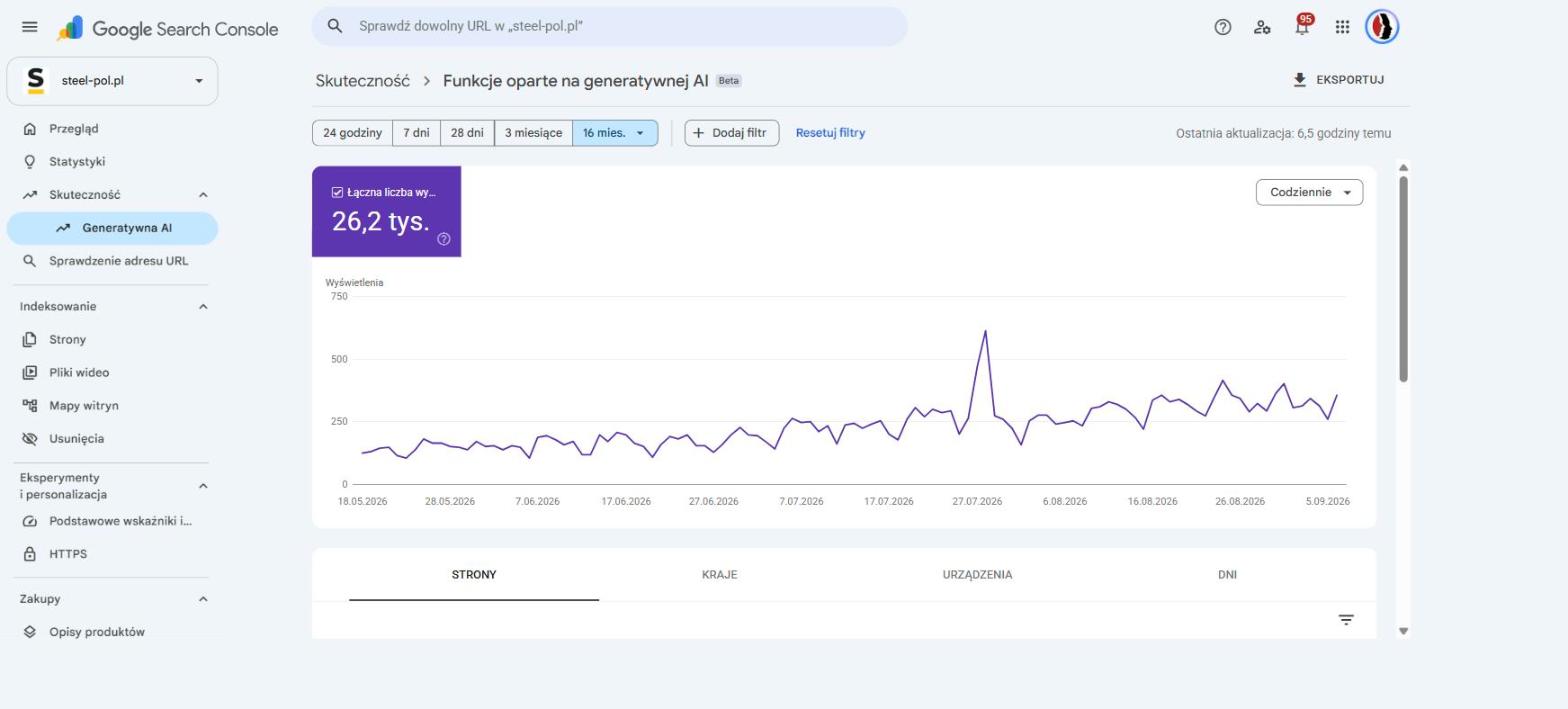Click the vertical scrollbar thumb
This screenshot has width=1568, height=709.
click(x=1403, y=278)
